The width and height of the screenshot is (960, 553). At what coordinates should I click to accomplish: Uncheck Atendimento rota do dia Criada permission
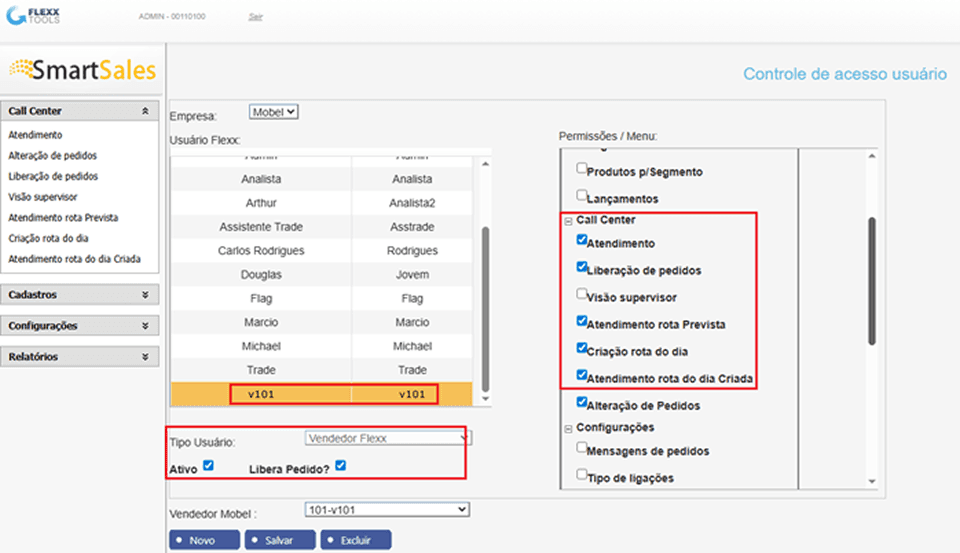point(582,374)
